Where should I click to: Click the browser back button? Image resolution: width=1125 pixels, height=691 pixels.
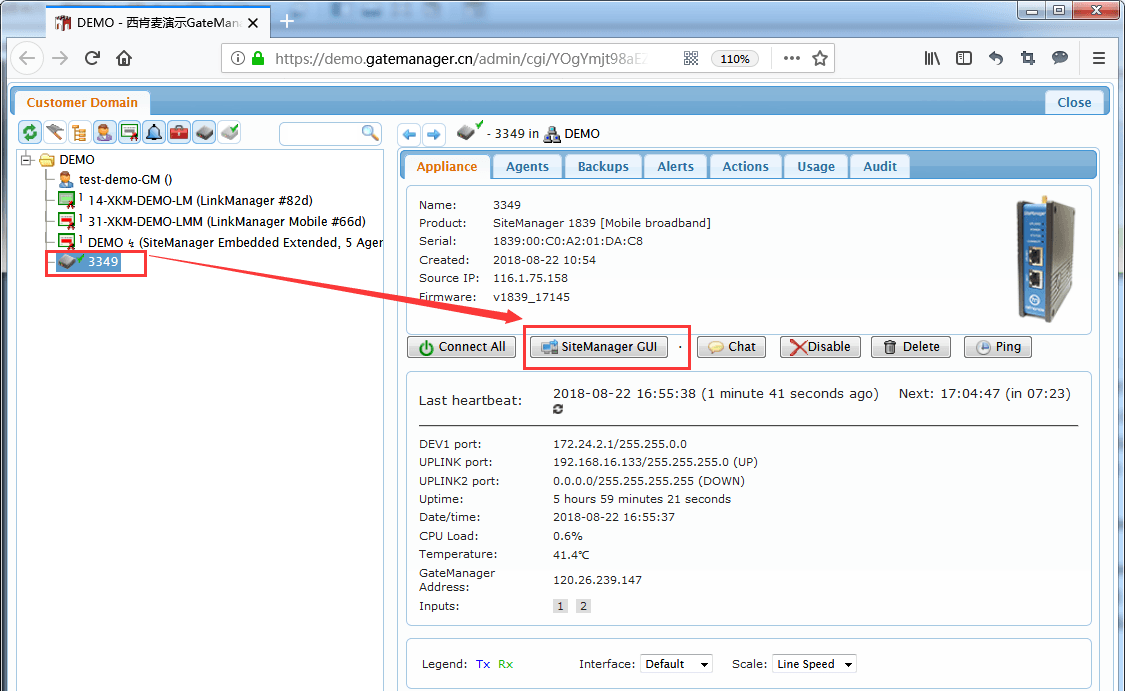point(27,58)
